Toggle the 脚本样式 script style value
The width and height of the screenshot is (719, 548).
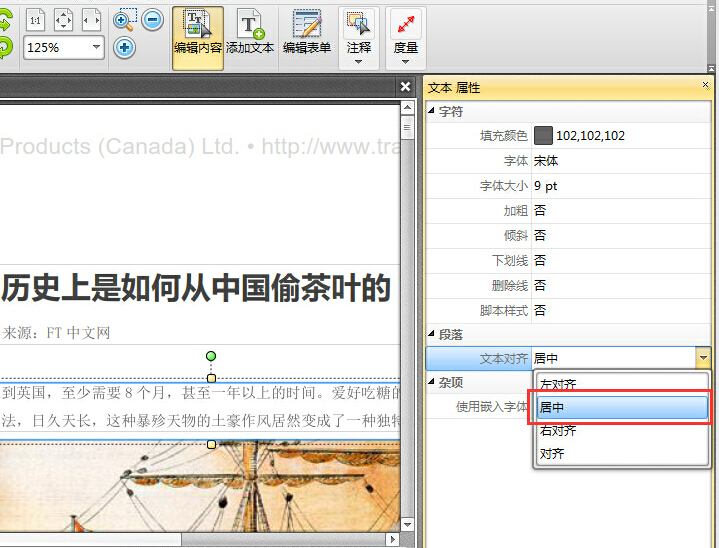(540, 310)
